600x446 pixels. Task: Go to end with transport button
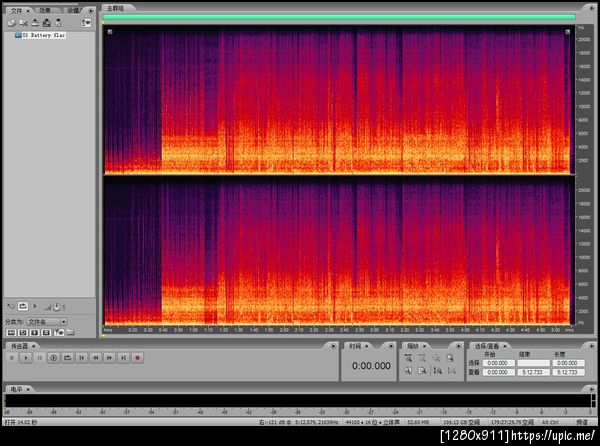[123, 358]
